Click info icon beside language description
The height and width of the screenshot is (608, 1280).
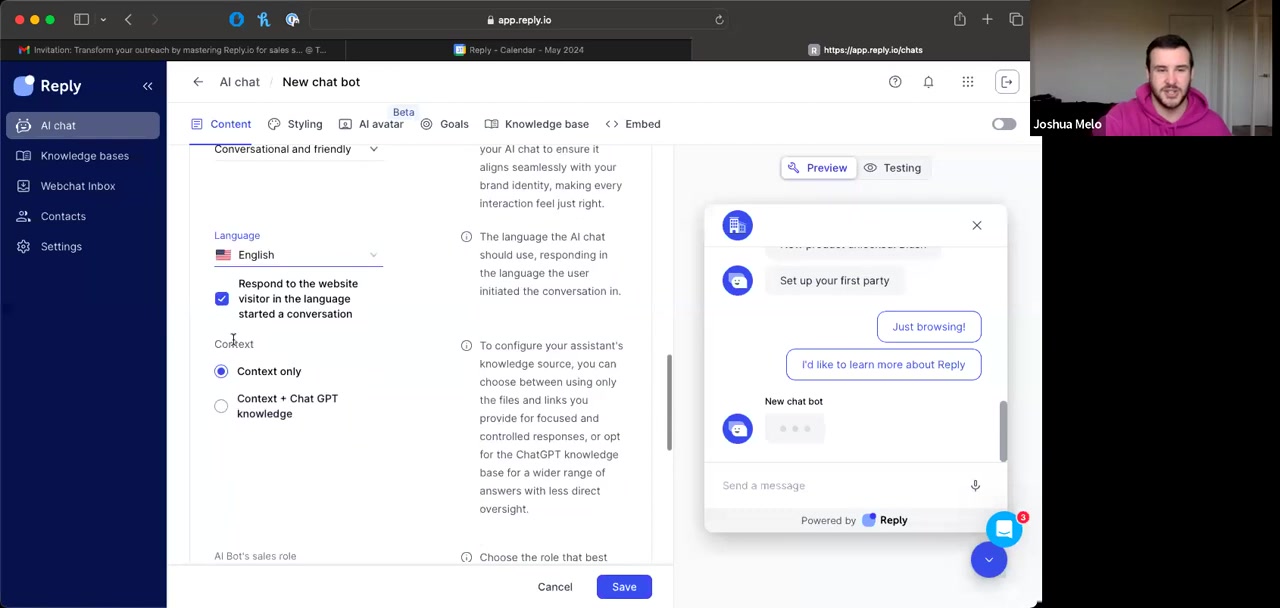(x=466, y=237)
